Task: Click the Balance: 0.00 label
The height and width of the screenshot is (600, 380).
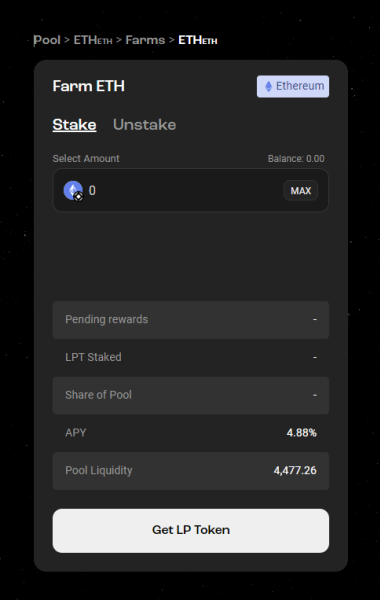Action: click(x=296, y=158)
